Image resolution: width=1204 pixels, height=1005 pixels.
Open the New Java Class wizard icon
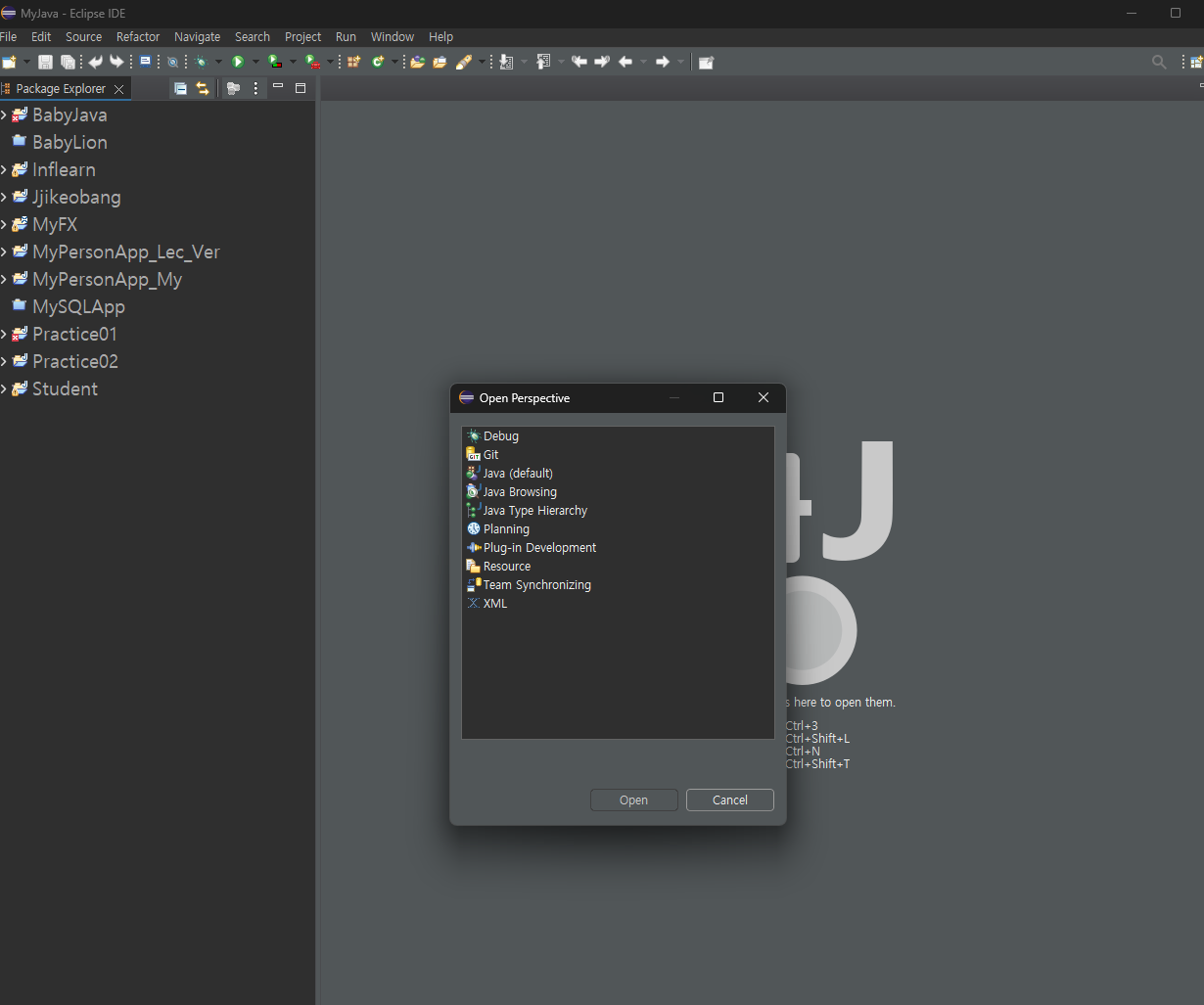click(378, 62)
